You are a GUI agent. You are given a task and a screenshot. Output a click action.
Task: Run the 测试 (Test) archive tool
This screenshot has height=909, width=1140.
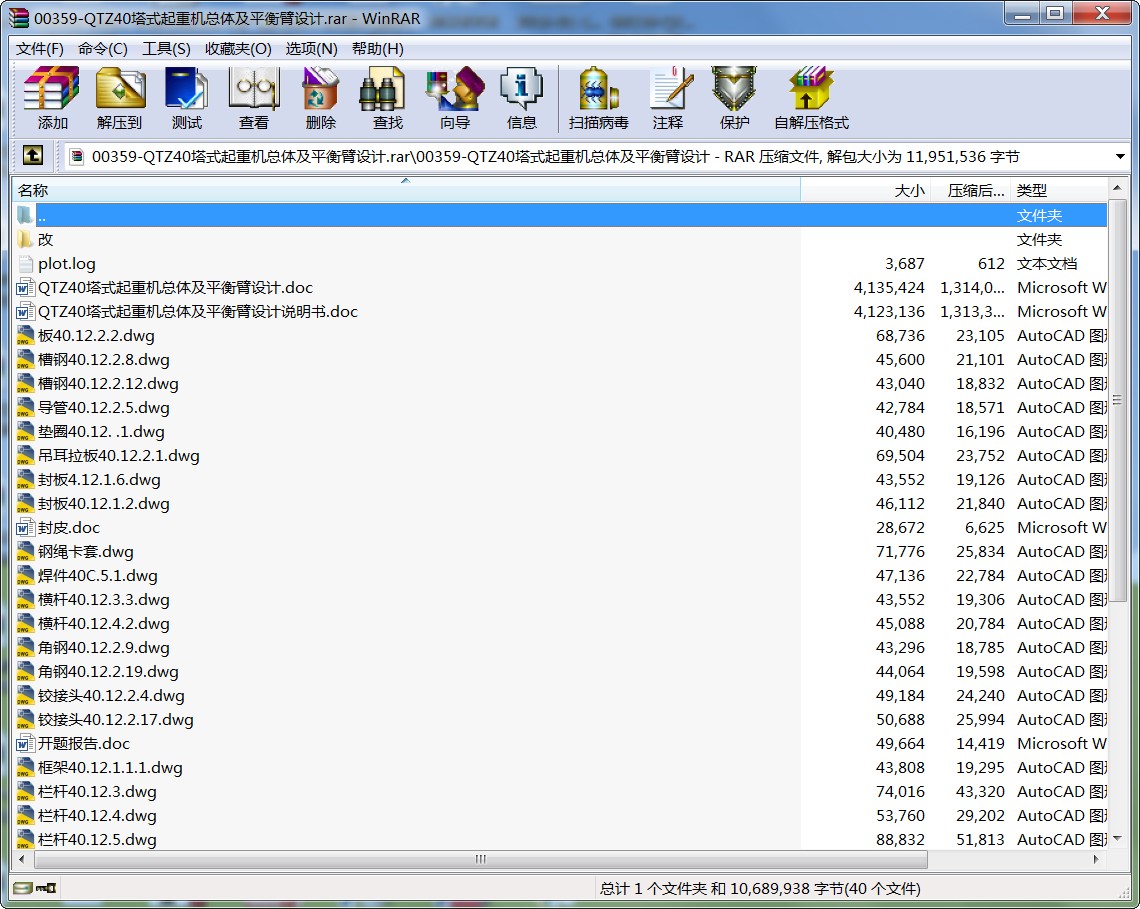coord(186,99)
